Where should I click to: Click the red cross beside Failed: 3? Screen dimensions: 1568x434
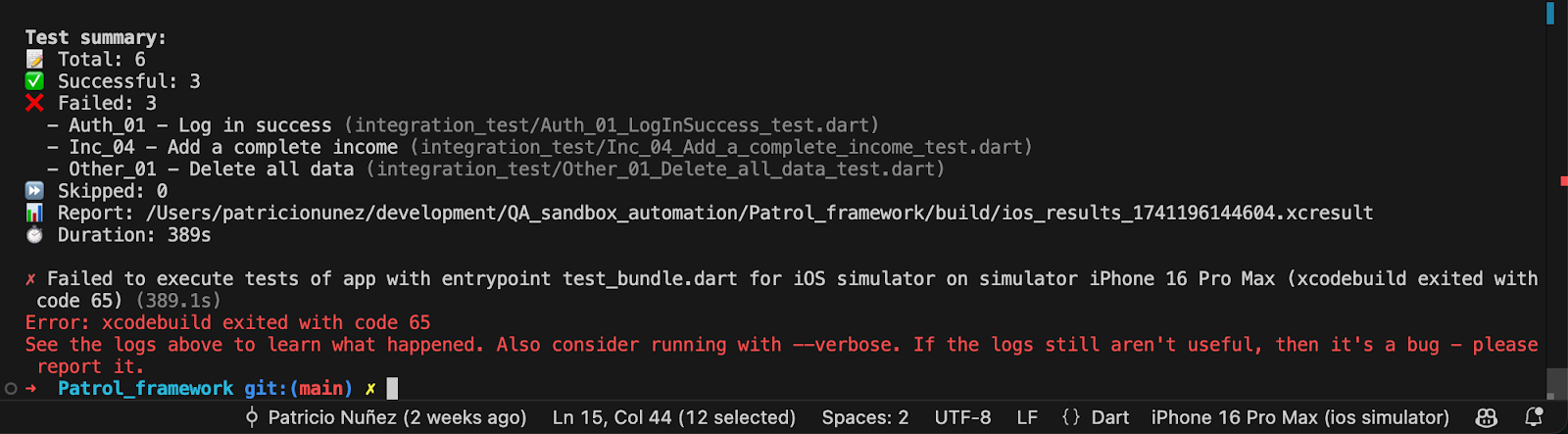click(x=34, y=103)
